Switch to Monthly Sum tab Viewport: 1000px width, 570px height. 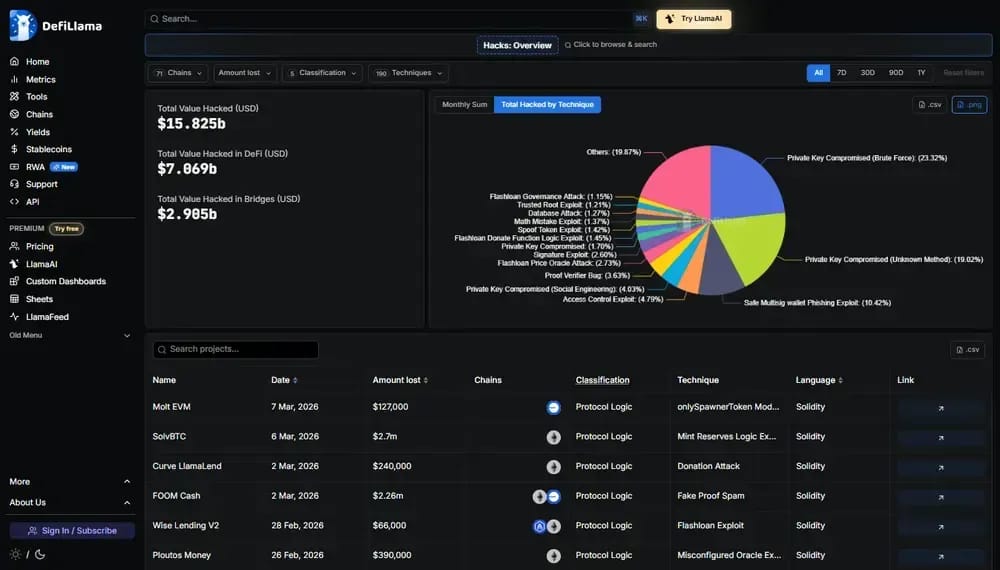point(464,105)
